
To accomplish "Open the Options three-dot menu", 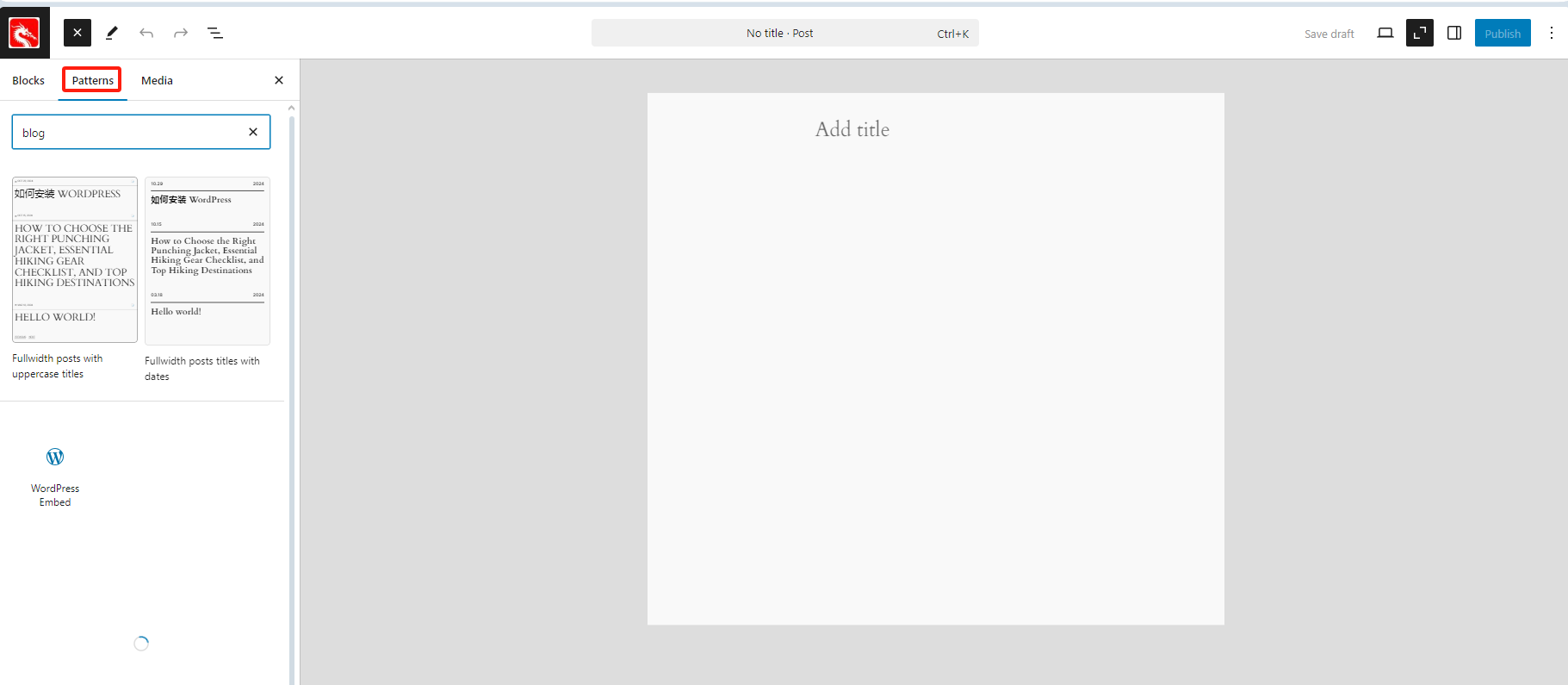I will point(1551,34).
